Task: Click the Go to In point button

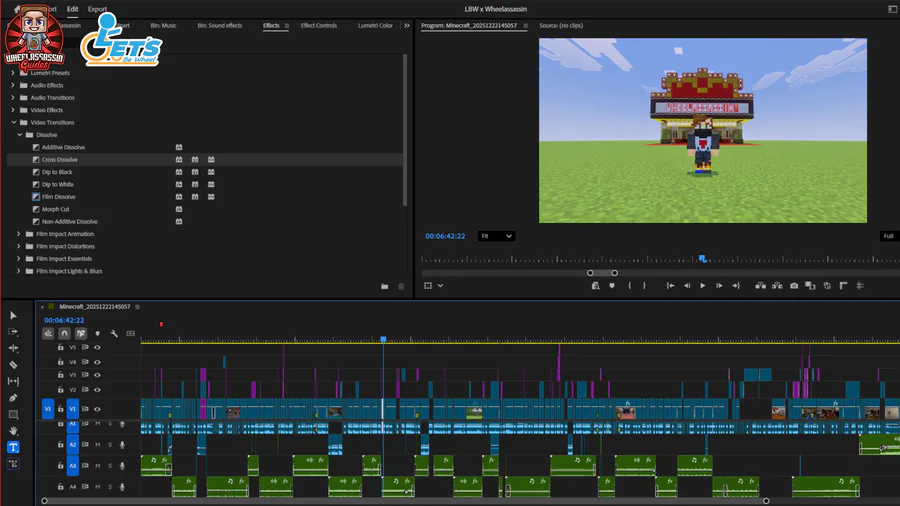Action: [x=670, y=286]
